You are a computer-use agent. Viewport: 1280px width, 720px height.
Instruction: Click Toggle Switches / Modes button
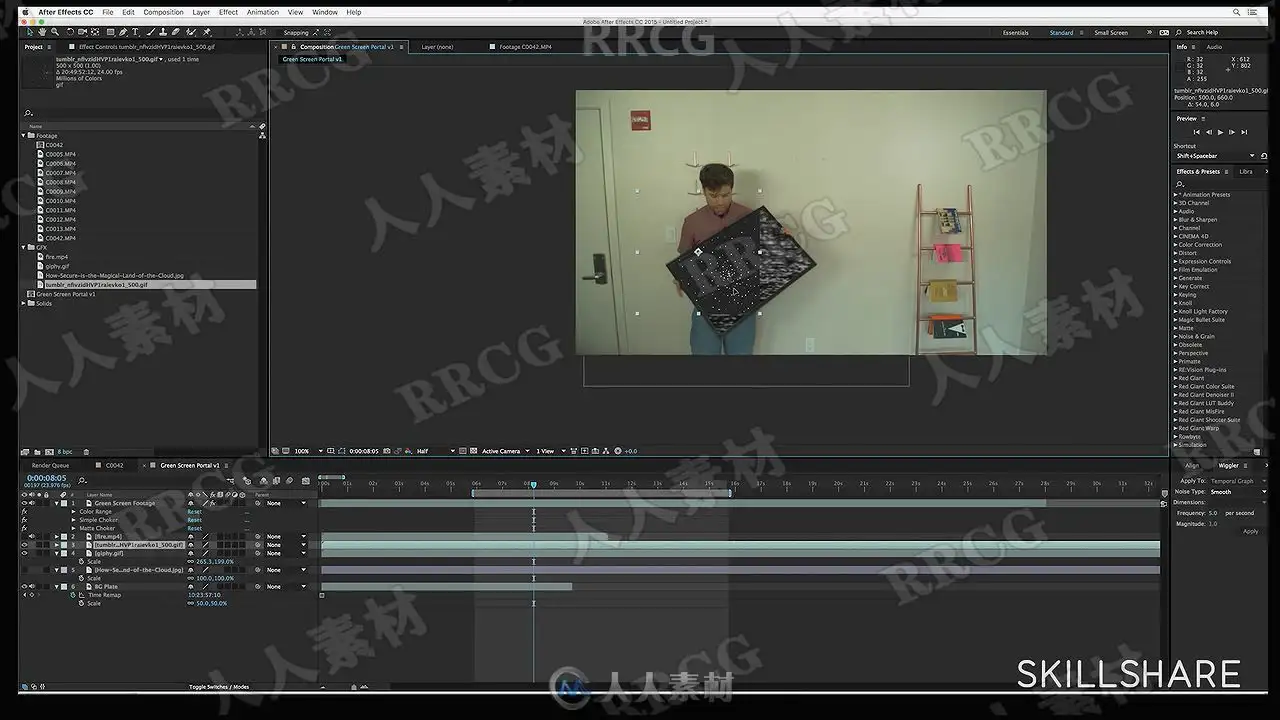point(219,687)
